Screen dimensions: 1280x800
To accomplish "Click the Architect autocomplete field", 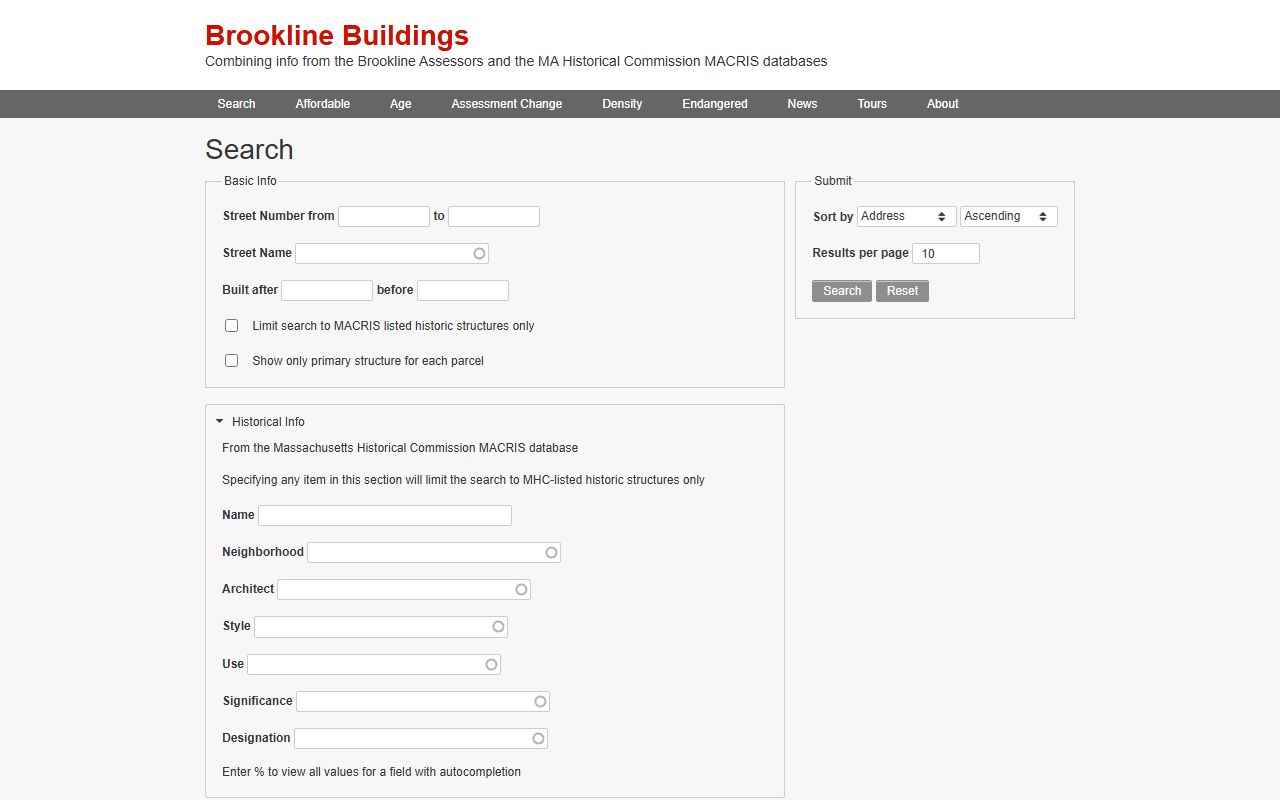I will coord(404,589).
